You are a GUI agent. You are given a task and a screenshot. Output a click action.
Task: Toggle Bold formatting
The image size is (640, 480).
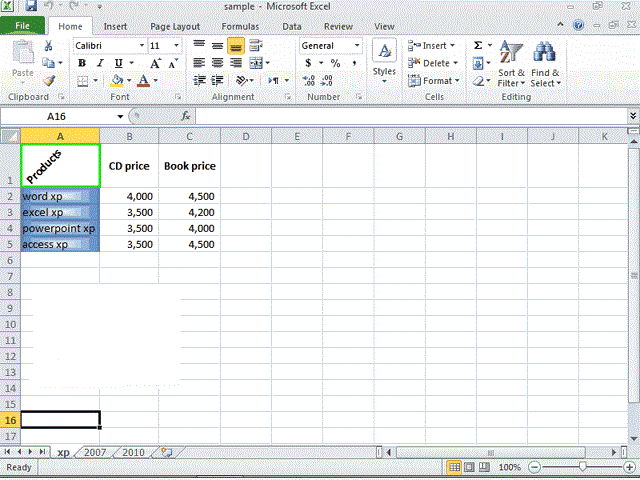pos(82,63)
